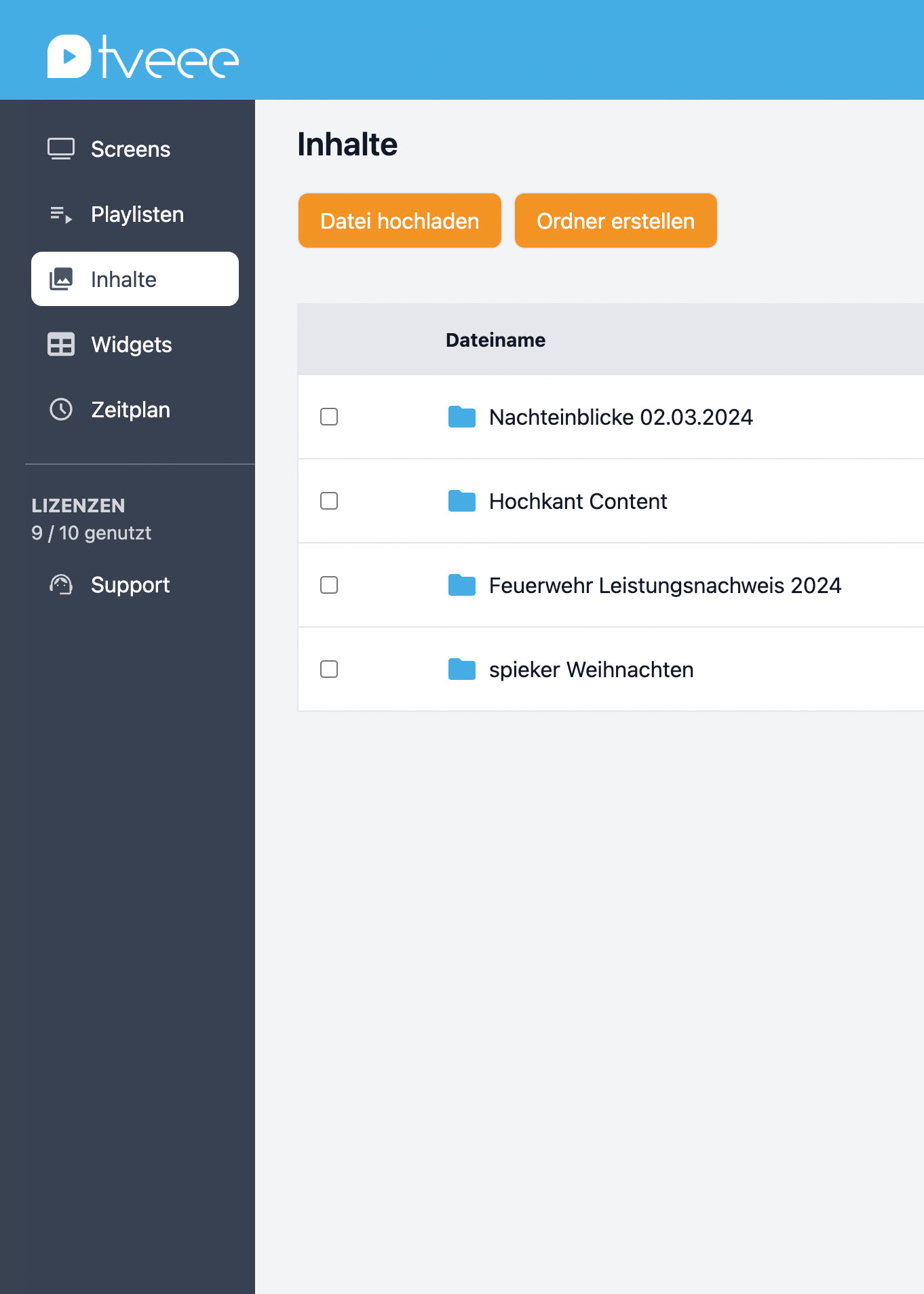924x1294 pixels.
Task: Click the Ordner erstellen button
Action: pyautogui.click(x=615, y=221)
